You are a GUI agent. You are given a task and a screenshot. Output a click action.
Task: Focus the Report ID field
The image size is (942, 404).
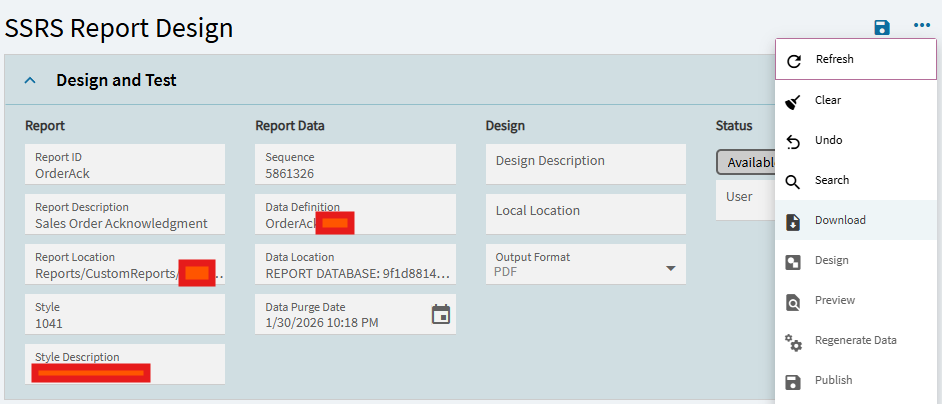[125, 164]
